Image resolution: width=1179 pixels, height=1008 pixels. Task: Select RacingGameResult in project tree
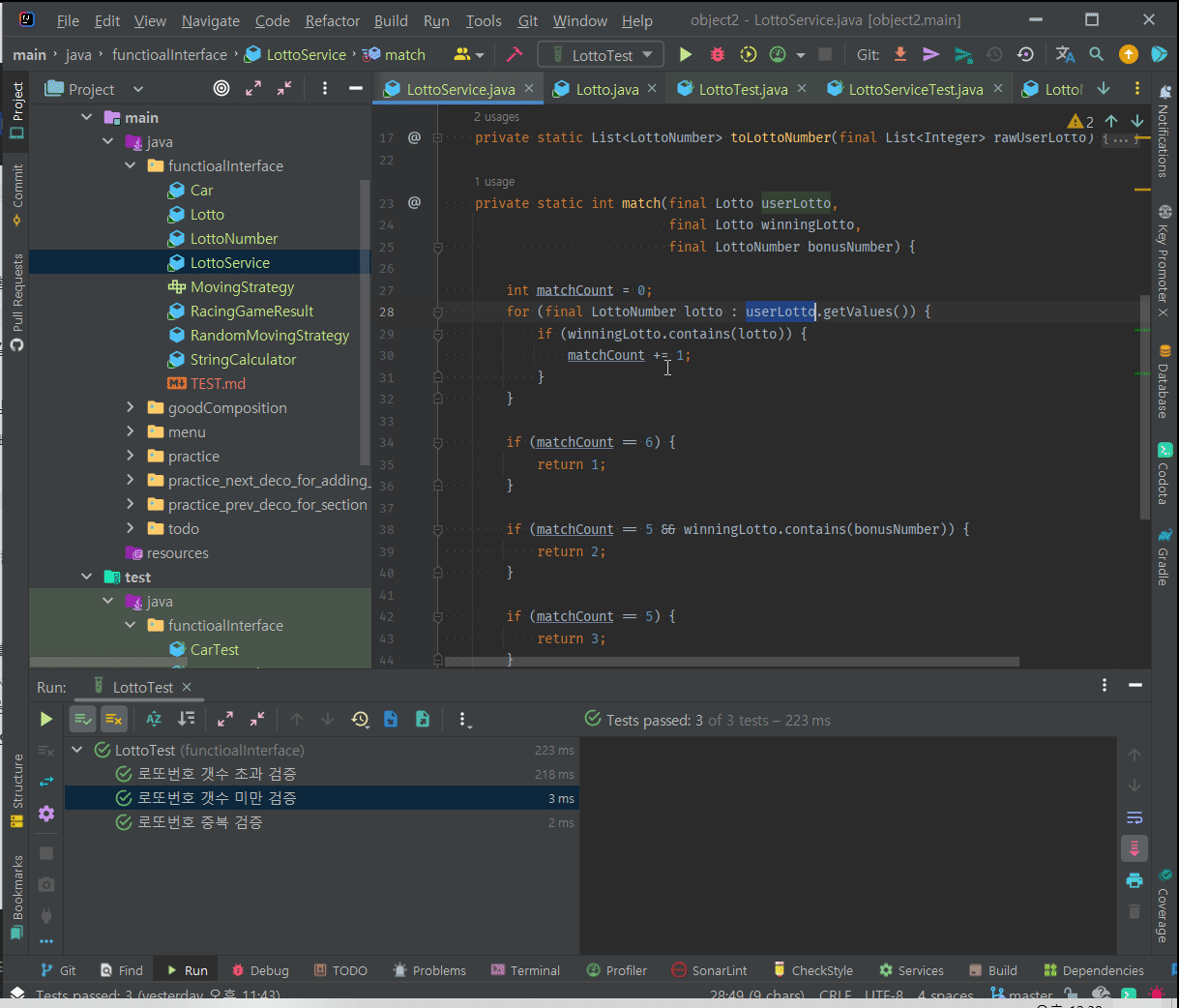pyautogui.click(x=251, y=311)
